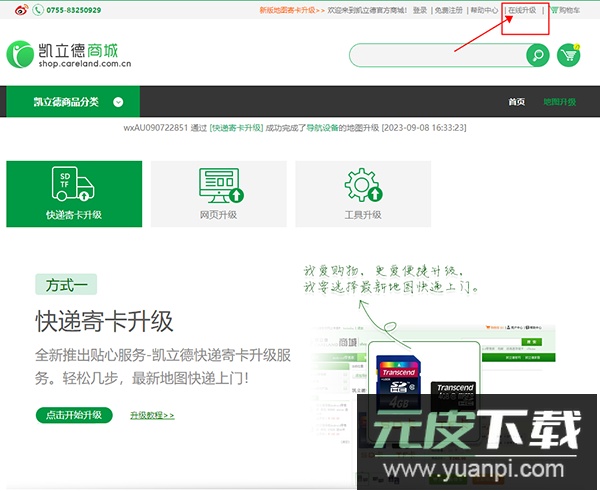Open the round green shopping cart icon
The width and height of the screenshot is (600, 491).
569,55
